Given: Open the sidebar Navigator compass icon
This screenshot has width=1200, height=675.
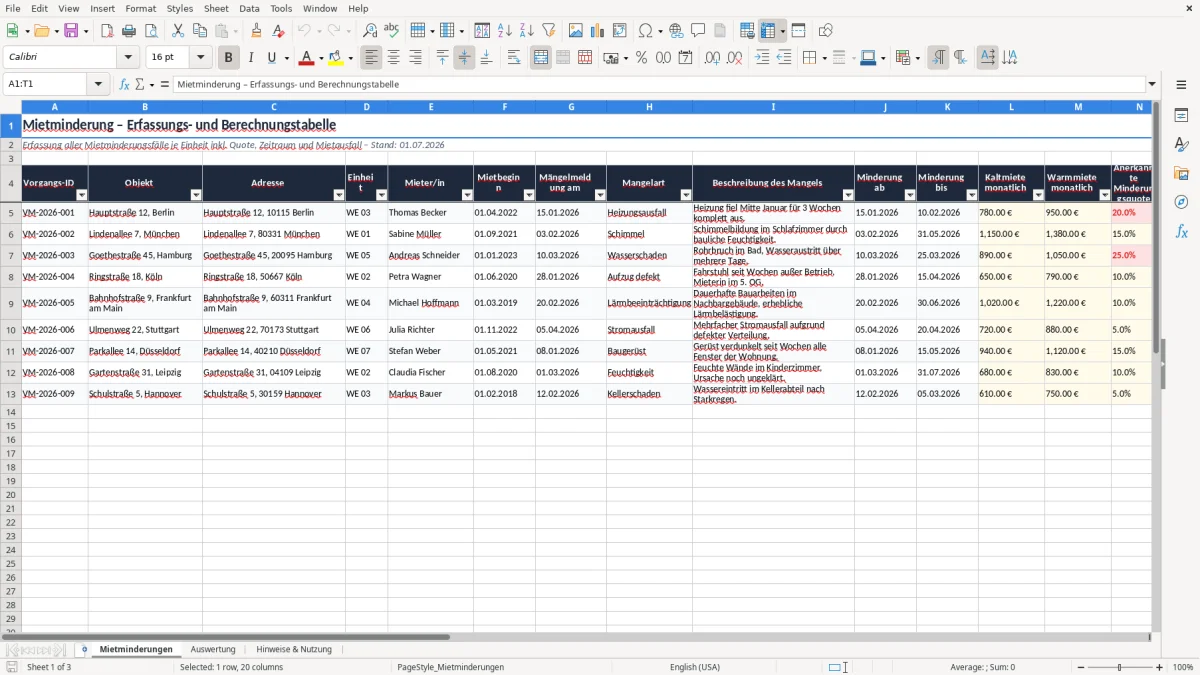Looking at the screenshot, I should pyautogui.click(x=1182, y=202).
